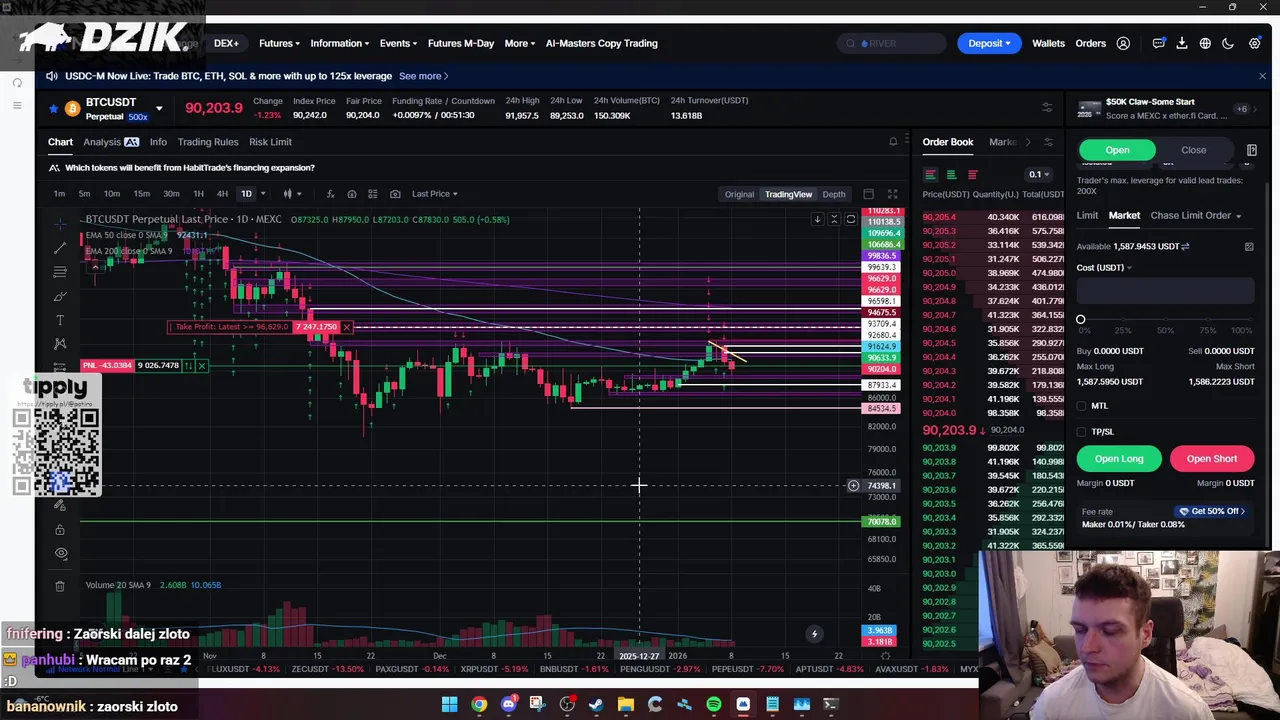Image resolution: width=1280 pixels, height=720 pixels.
Task: Take a chart snapshot with camera icon
Action: 395,194
